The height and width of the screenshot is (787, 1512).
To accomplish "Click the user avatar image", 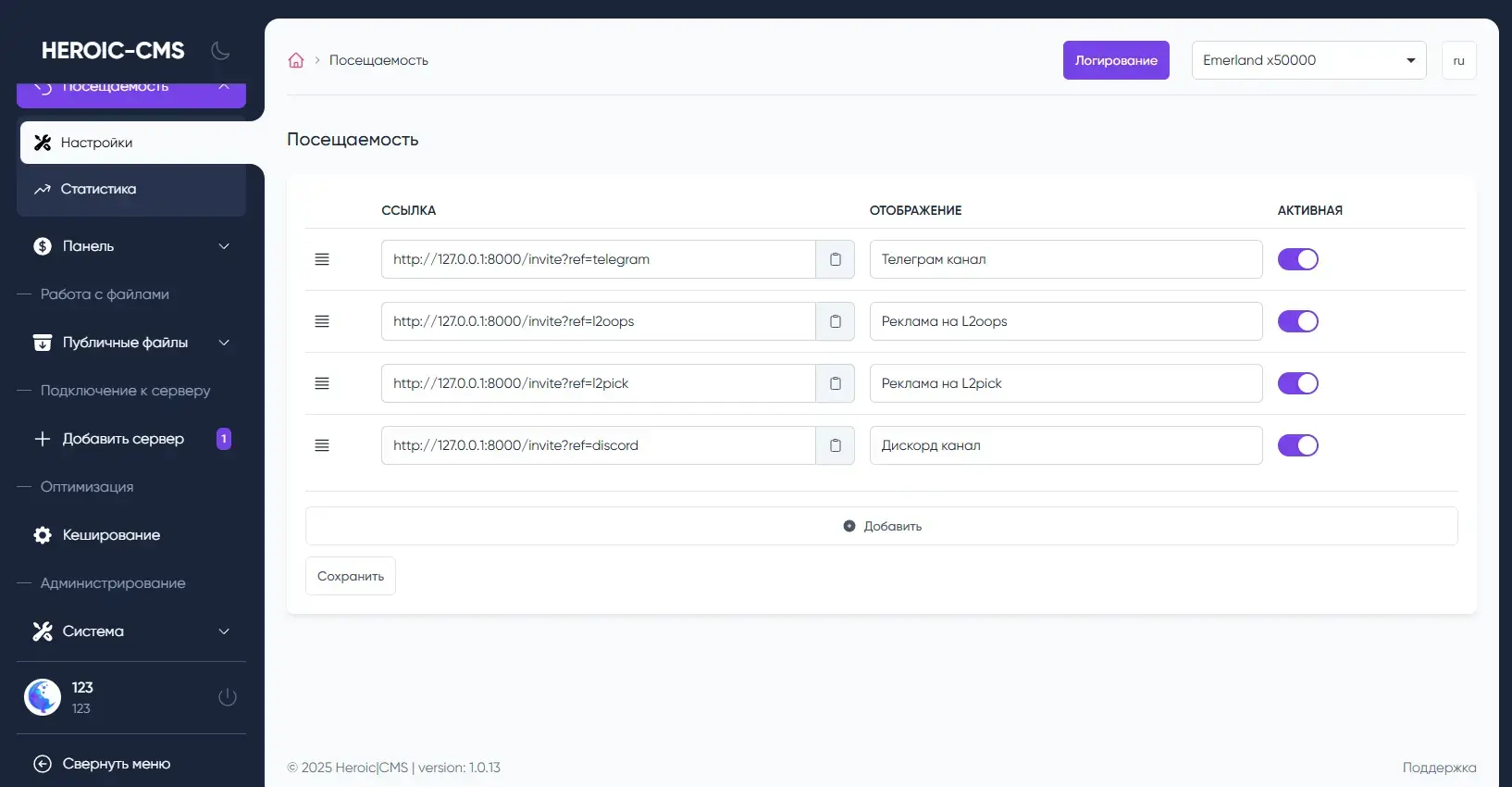I will (43, 697).
